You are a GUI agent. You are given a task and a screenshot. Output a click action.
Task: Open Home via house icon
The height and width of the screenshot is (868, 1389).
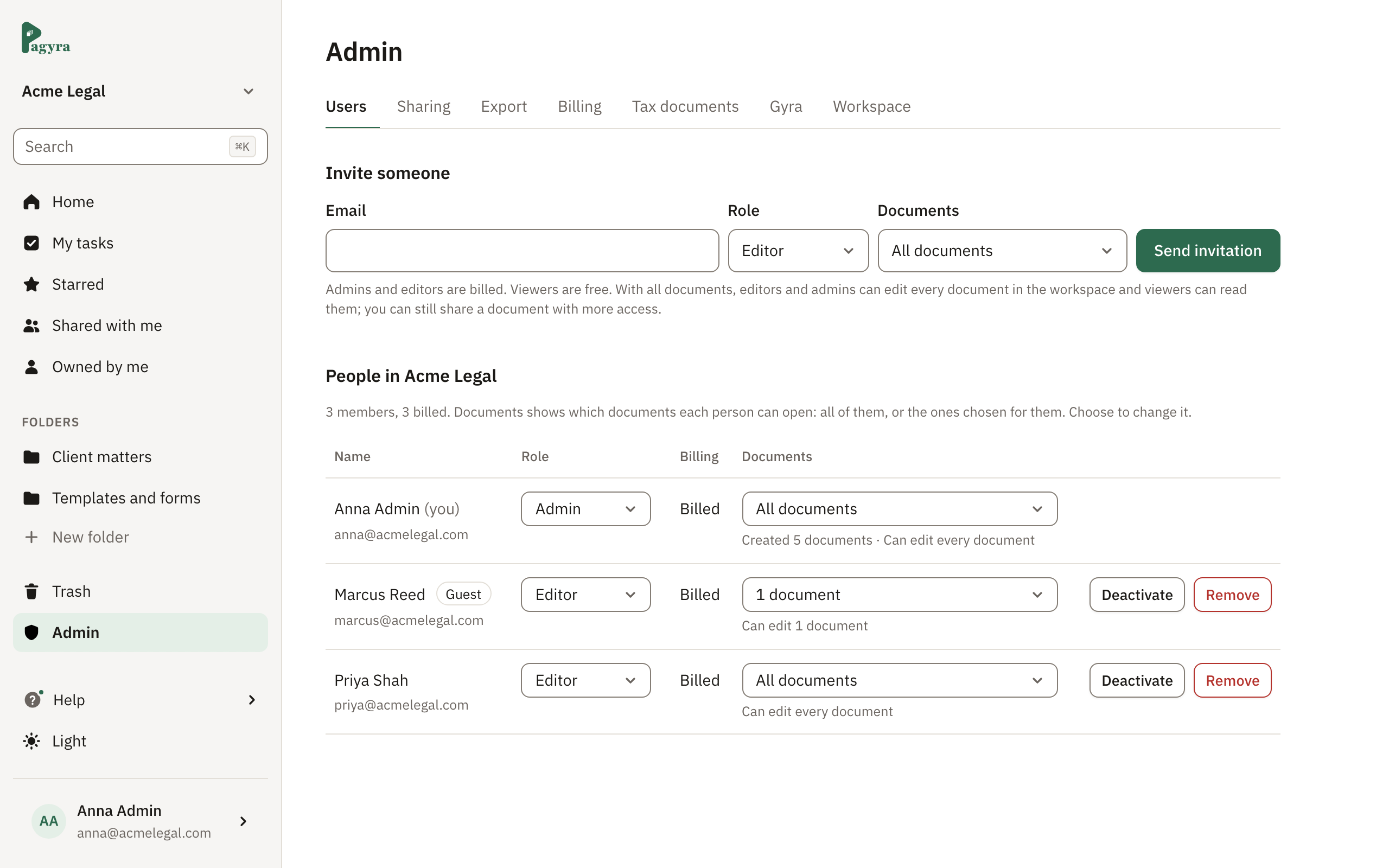pos(31,202)
